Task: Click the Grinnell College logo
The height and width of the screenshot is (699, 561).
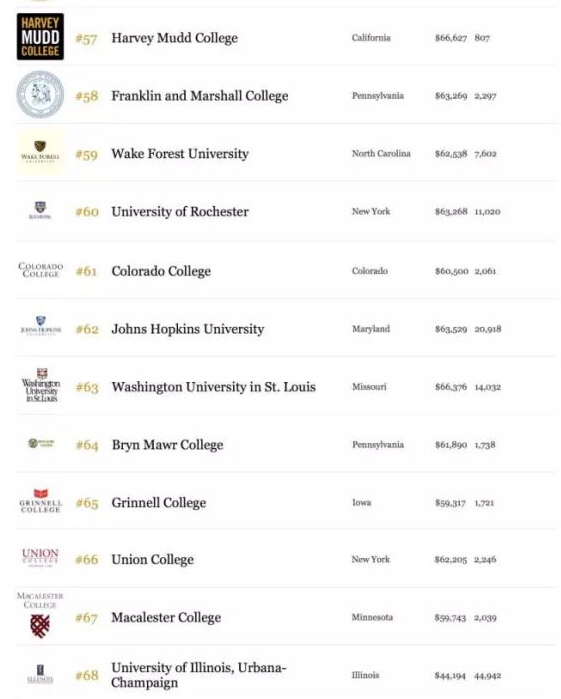Action: (x=41, y=501)
